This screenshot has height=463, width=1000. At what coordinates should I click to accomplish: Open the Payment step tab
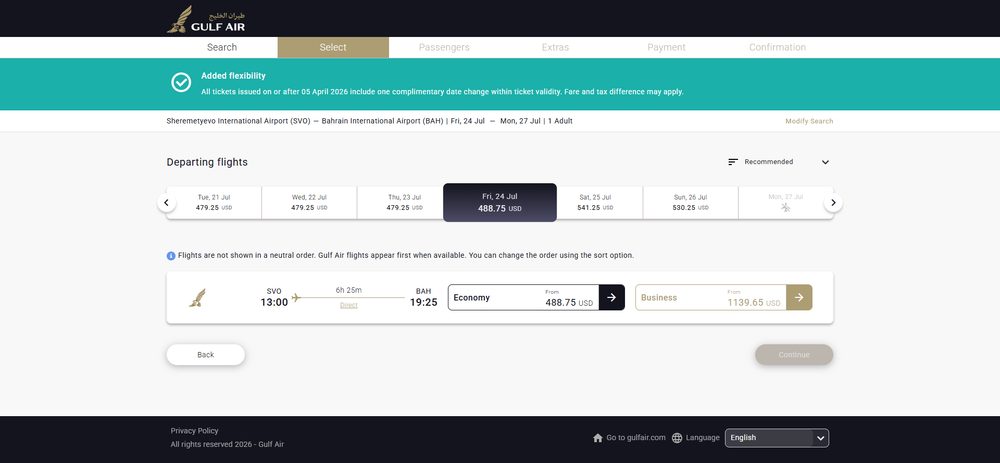pos(666,47)
